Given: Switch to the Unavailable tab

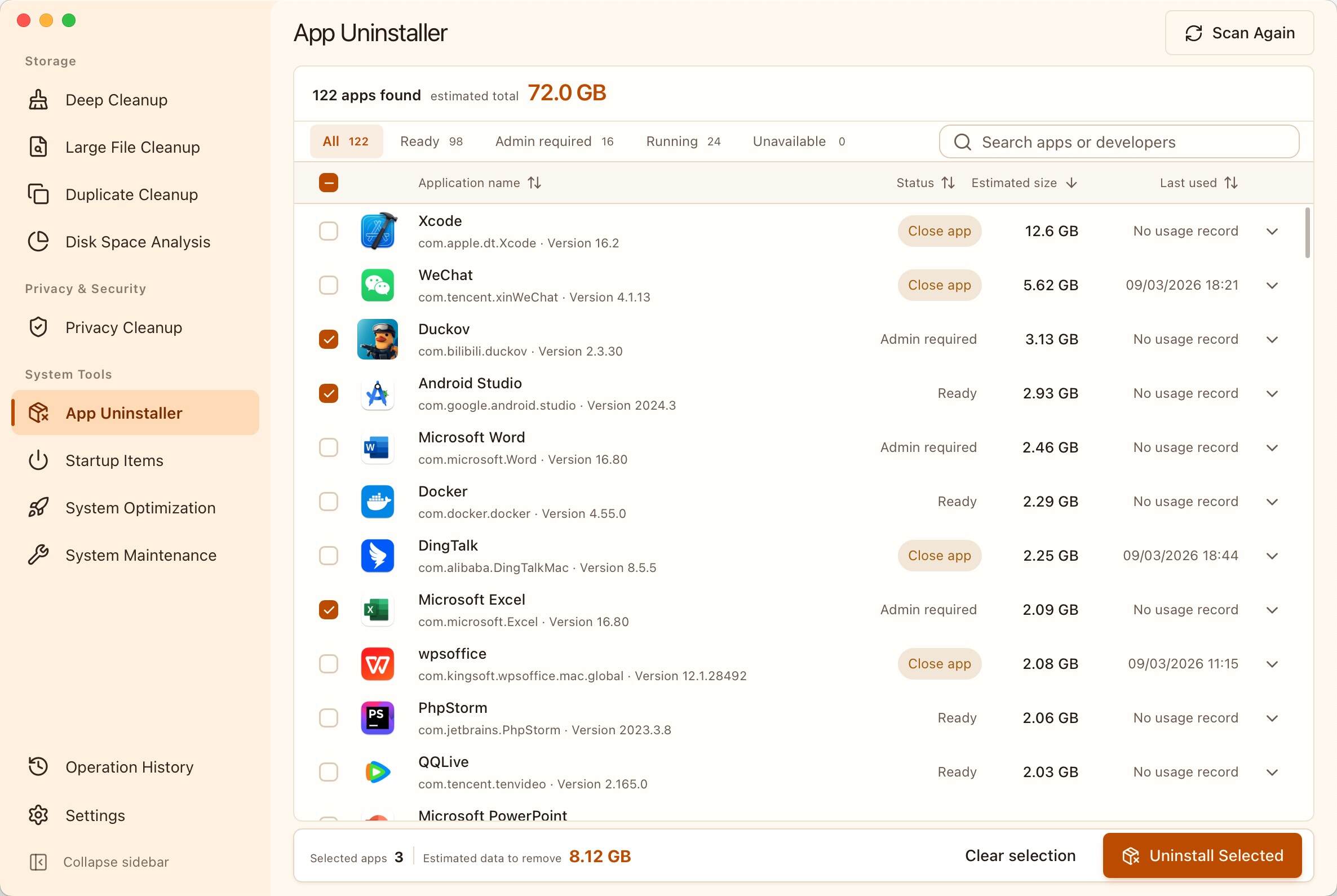Looking at the screenshot, I should click(x=799, y=141).
